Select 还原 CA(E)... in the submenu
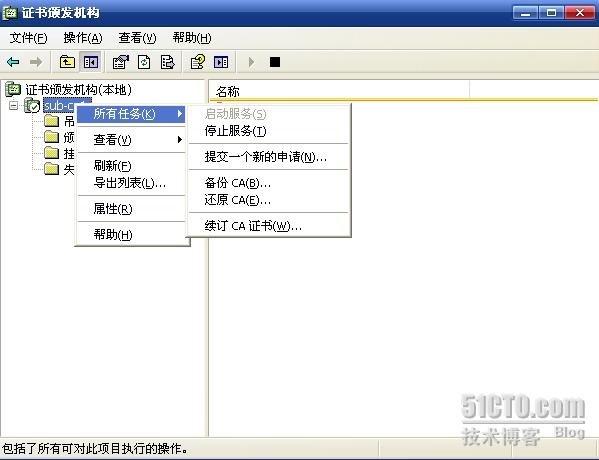 click(269, 200)
